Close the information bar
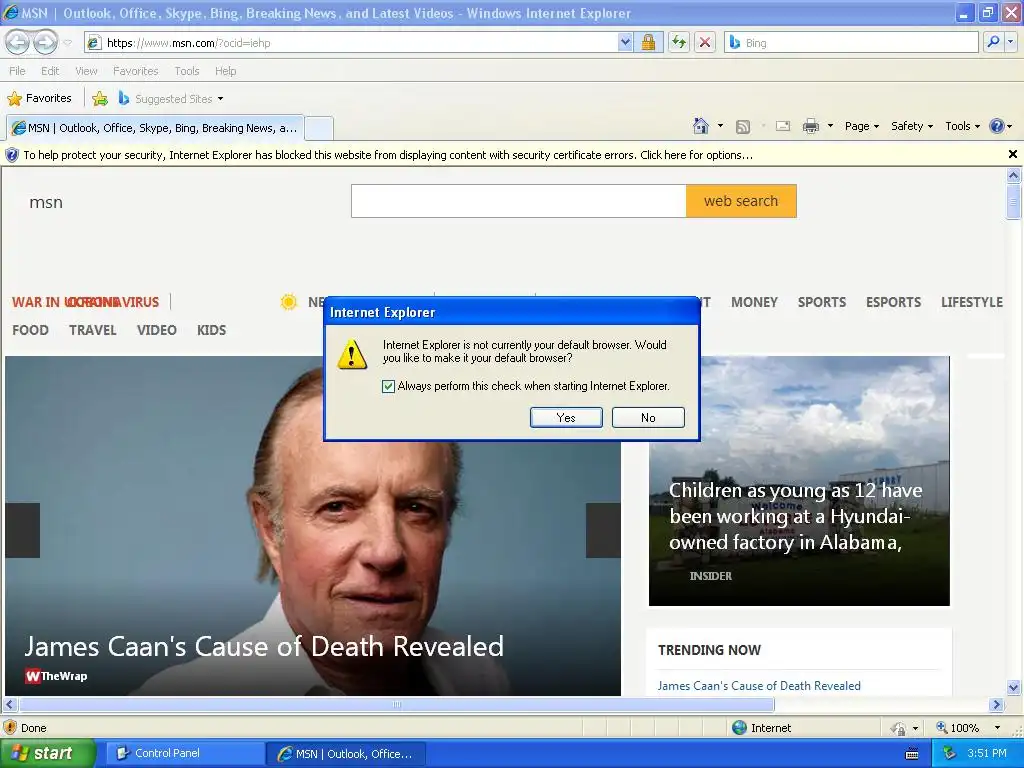The height and width of the screenshot is (768, 1024). click(1012, 154)
